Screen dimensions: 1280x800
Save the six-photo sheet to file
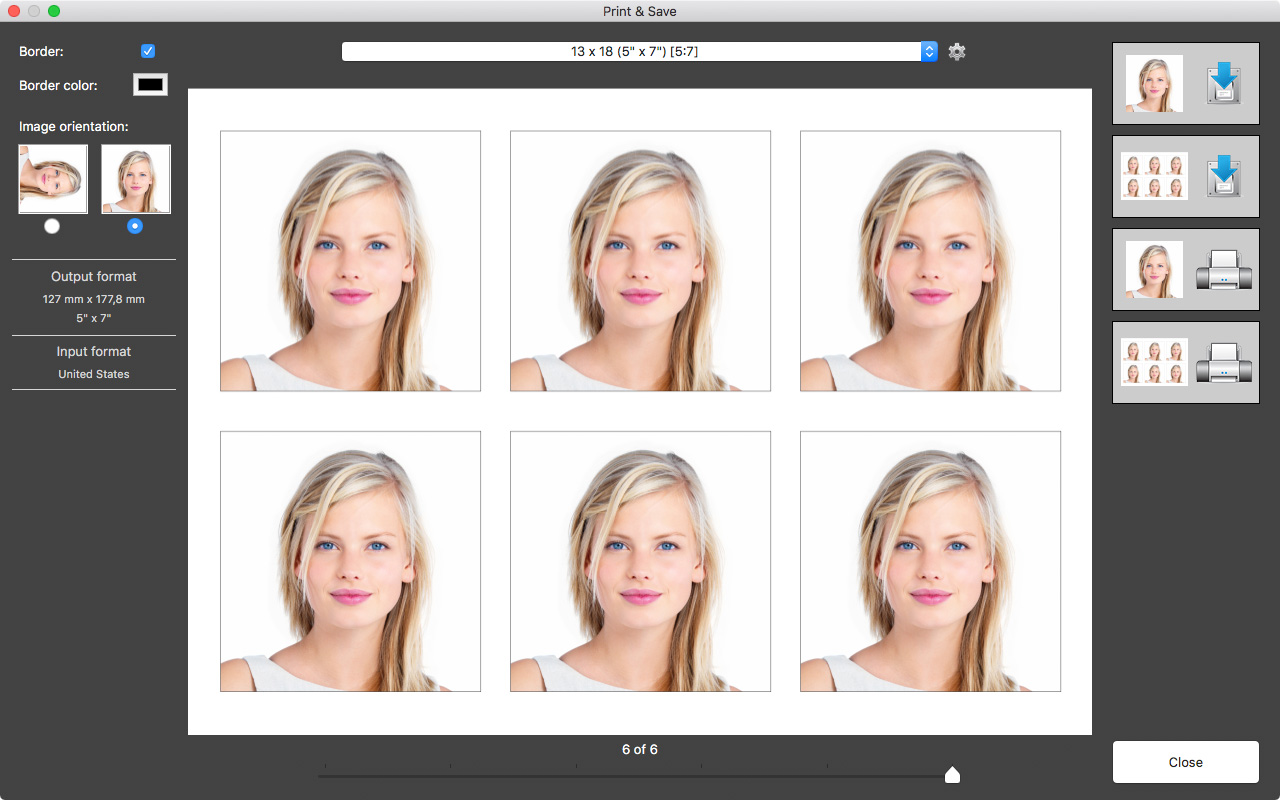[1185, 176]
